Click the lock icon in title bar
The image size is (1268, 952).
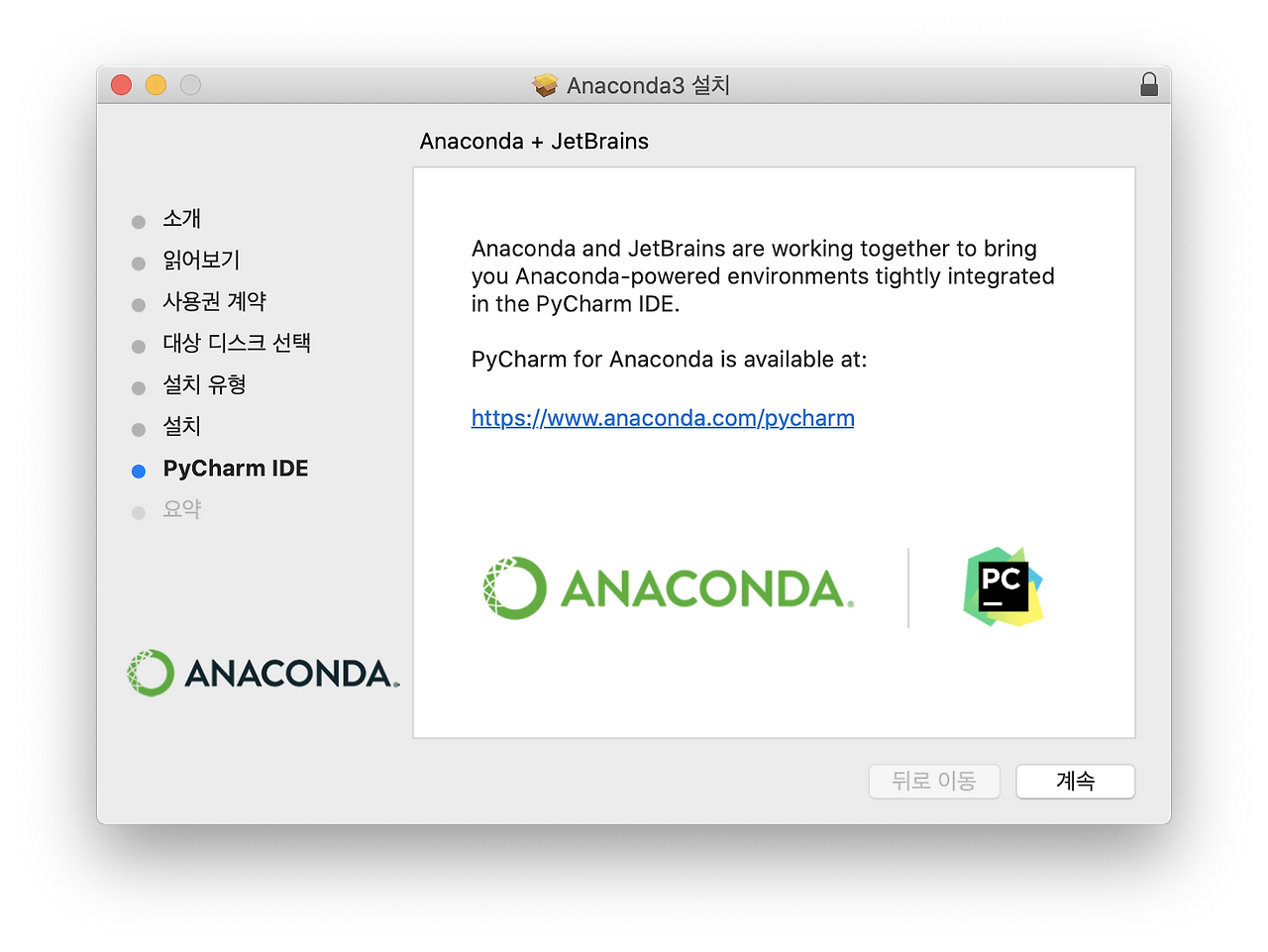[1149, 84]
